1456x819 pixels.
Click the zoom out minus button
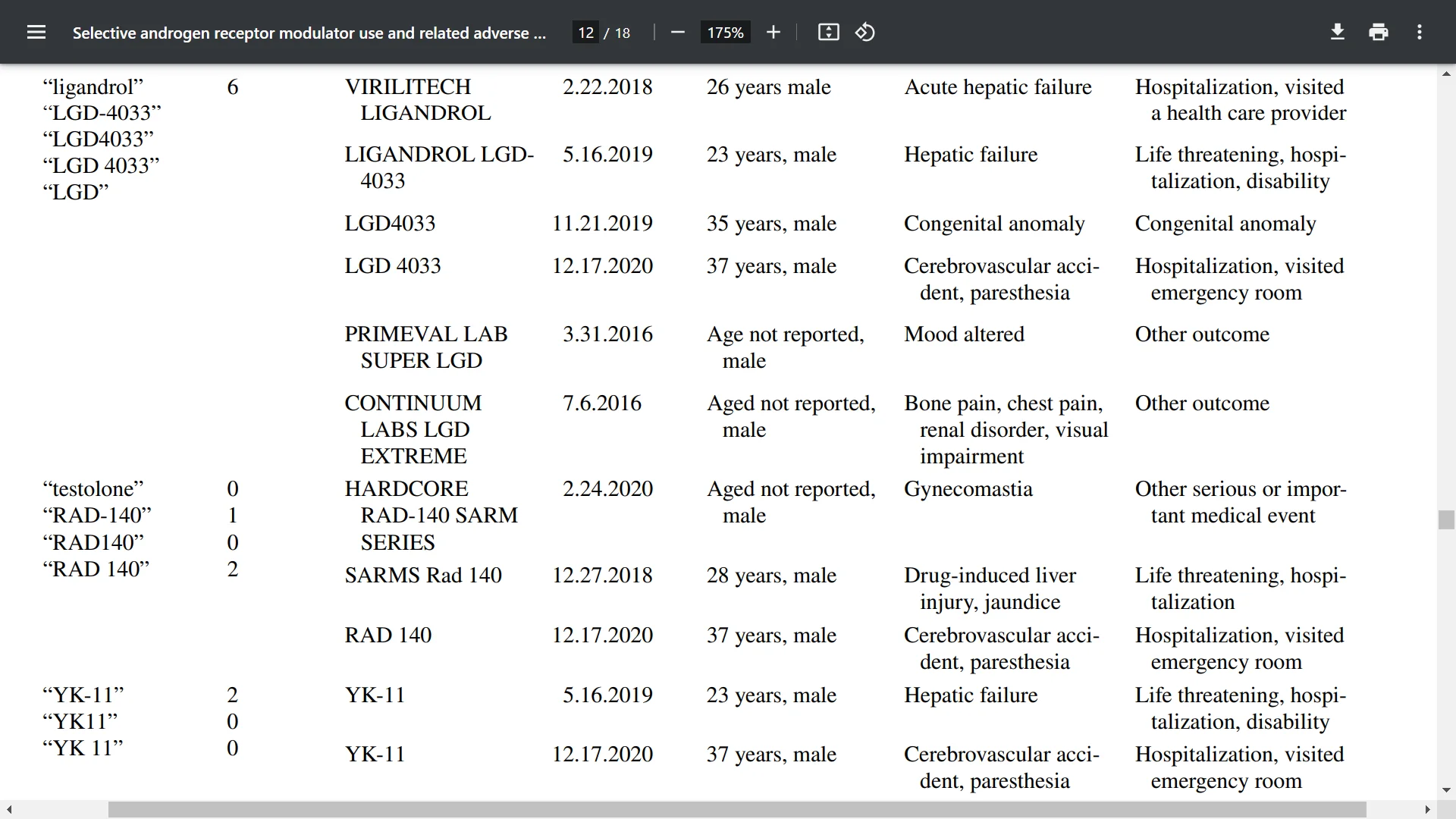tap(678, 32)
